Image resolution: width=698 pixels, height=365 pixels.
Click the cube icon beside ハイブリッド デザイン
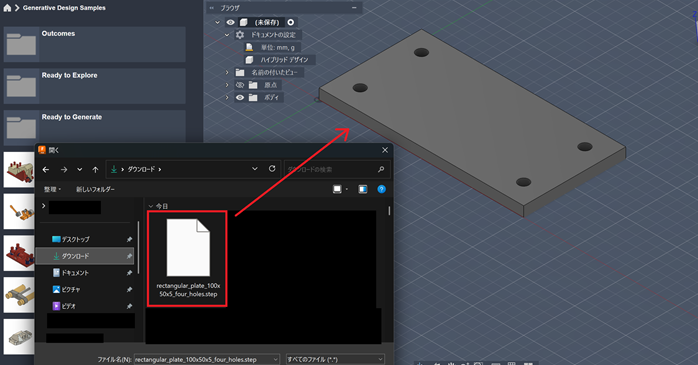[x=249, y=60]
